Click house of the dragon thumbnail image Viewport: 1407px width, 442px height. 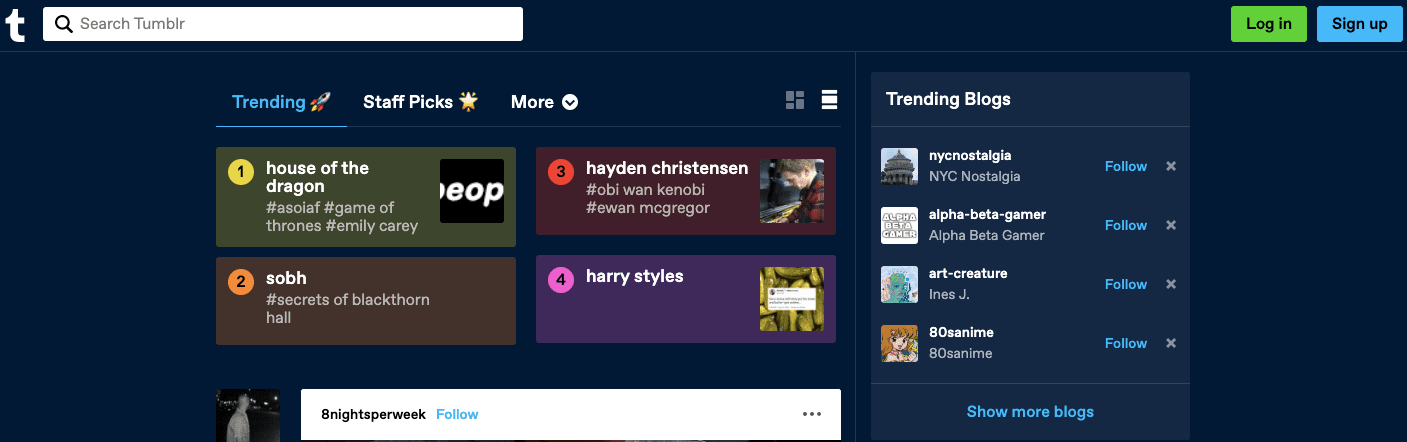click(472, 191)
